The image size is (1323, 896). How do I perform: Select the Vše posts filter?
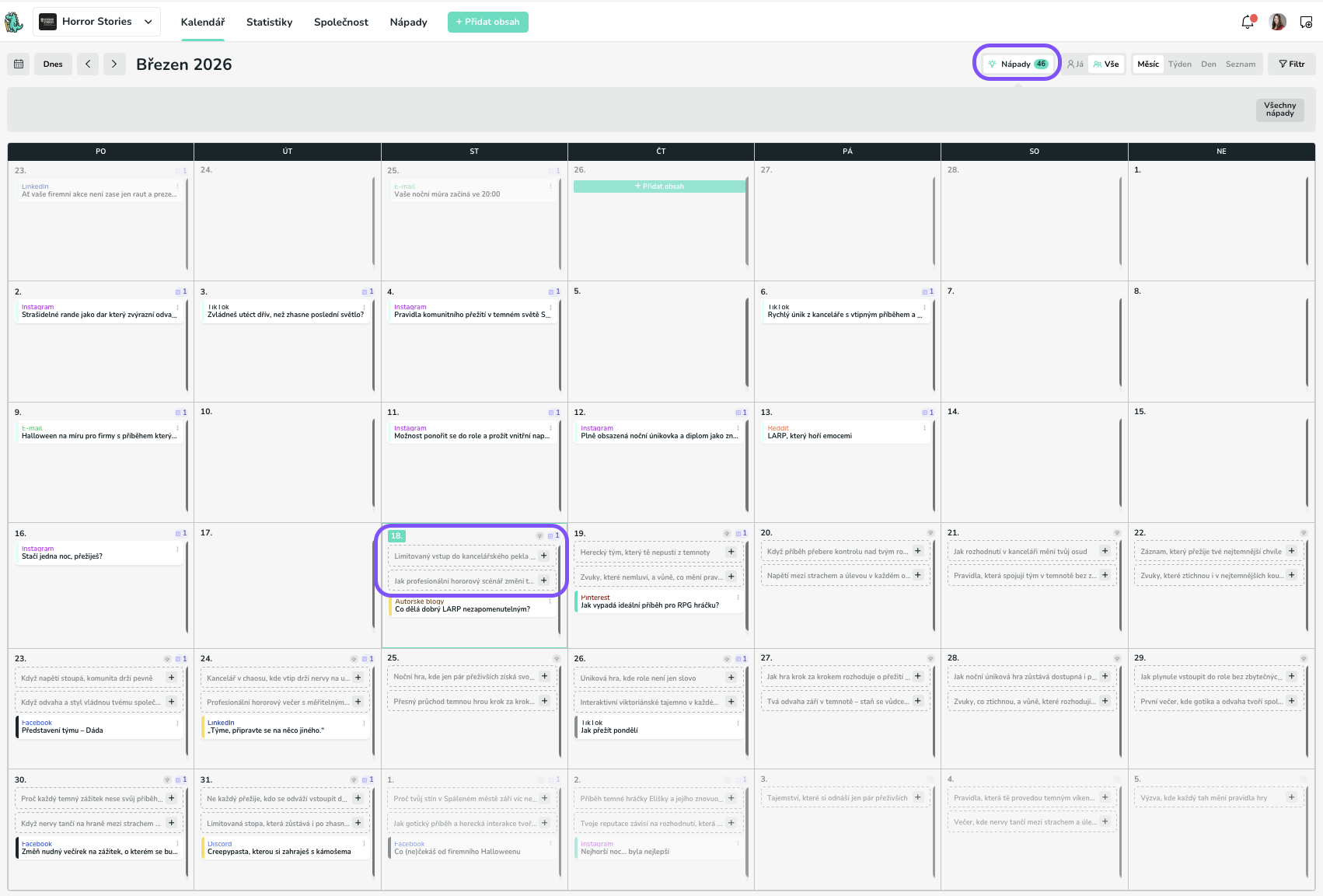coord(1106,64)
